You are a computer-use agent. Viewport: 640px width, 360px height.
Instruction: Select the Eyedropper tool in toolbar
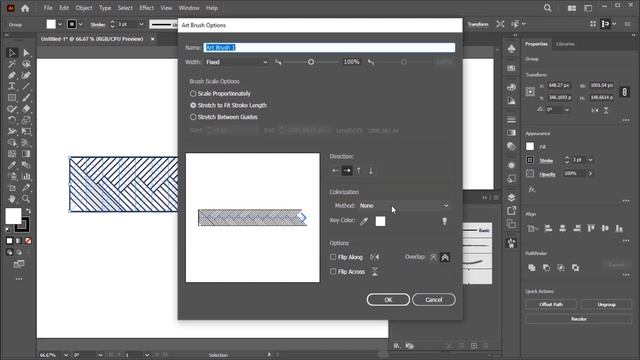[12, 165]
